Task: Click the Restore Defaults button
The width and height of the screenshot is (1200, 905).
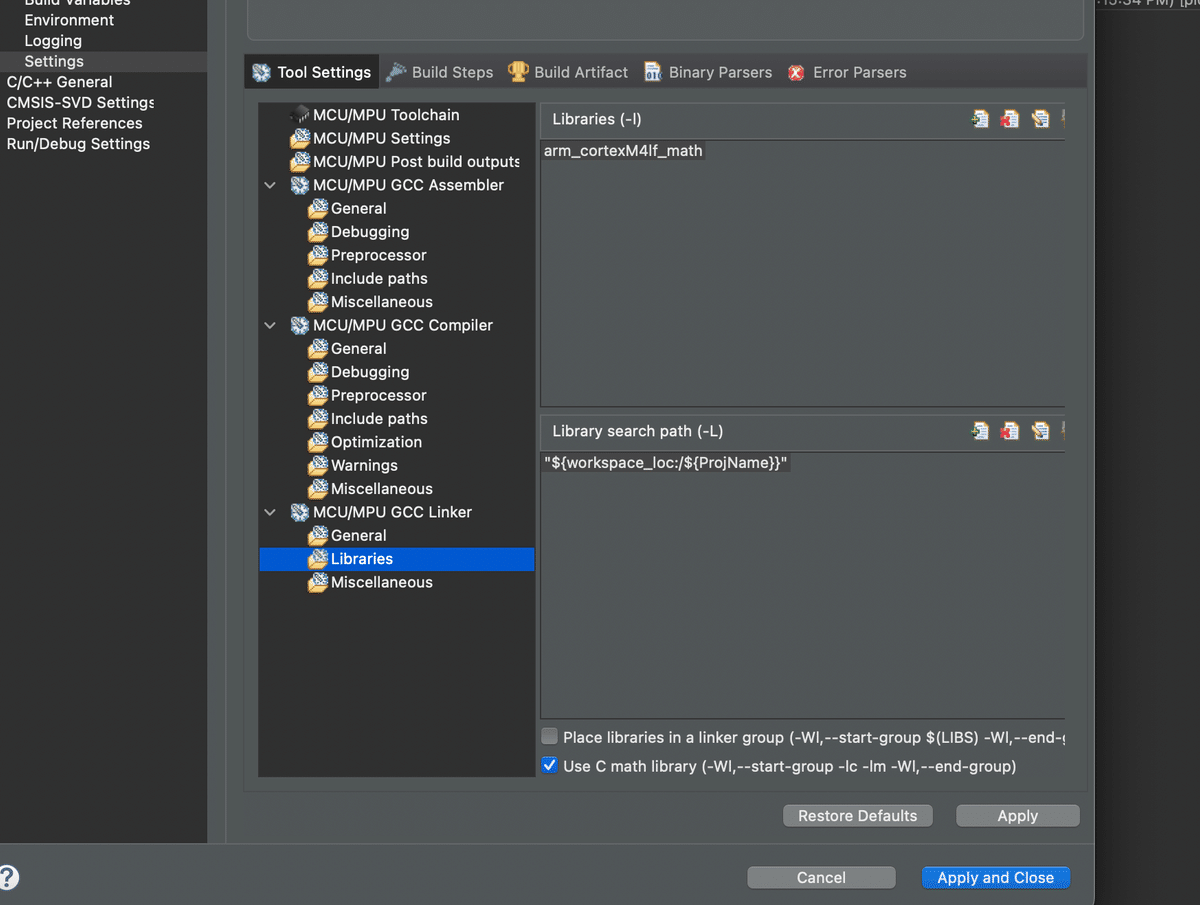Action: tap(857, 815)
